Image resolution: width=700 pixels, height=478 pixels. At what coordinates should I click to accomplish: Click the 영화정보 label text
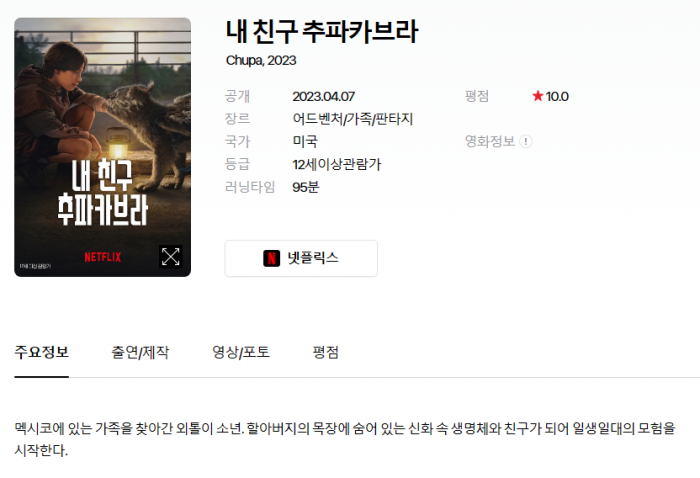coord(490,141)
